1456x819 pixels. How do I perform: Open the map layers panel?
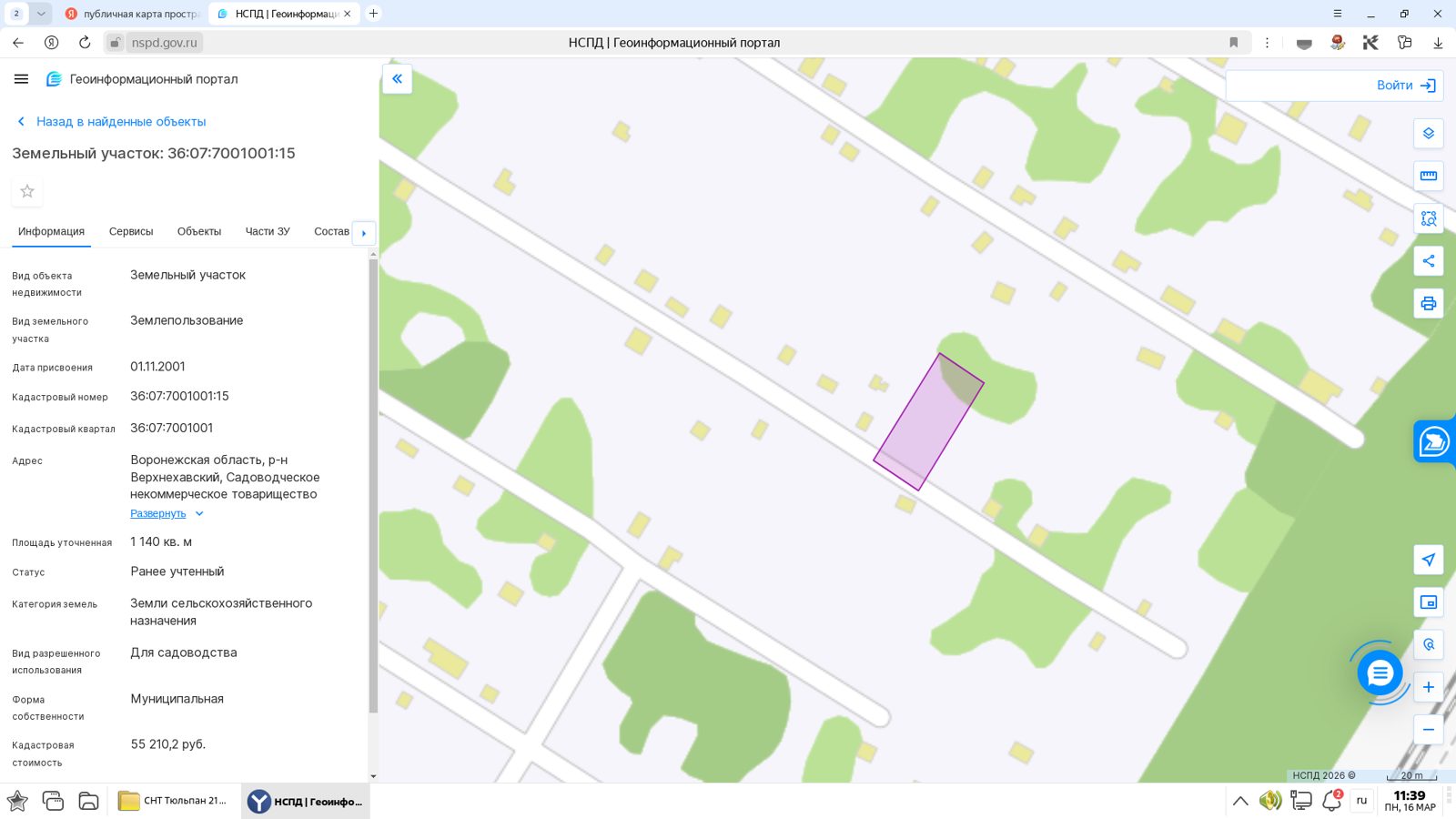[1428, 134]
